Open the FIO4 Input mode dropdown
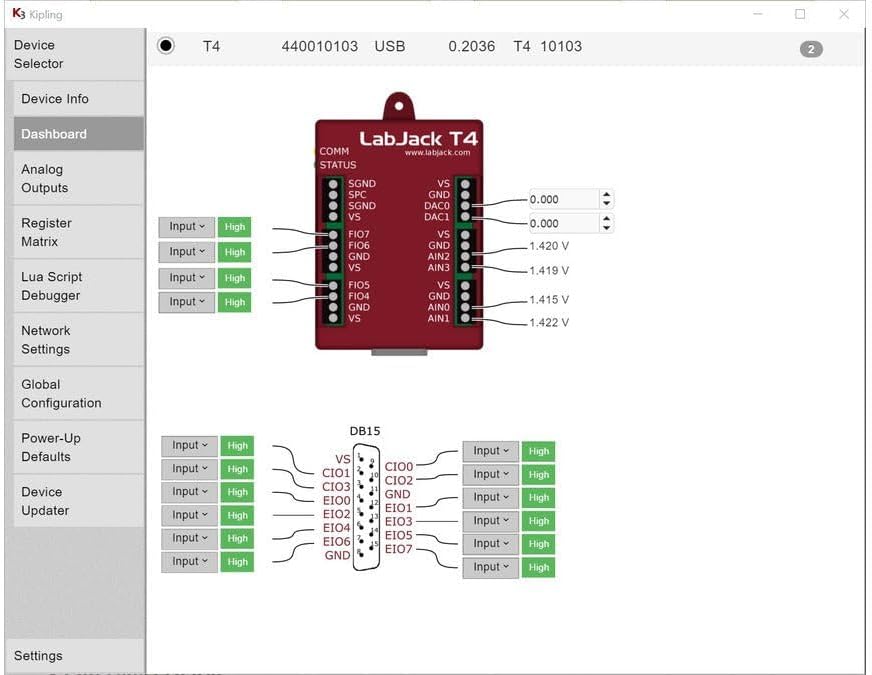The width and height of the screenshot is (872, 675). [x=186, y=302]
